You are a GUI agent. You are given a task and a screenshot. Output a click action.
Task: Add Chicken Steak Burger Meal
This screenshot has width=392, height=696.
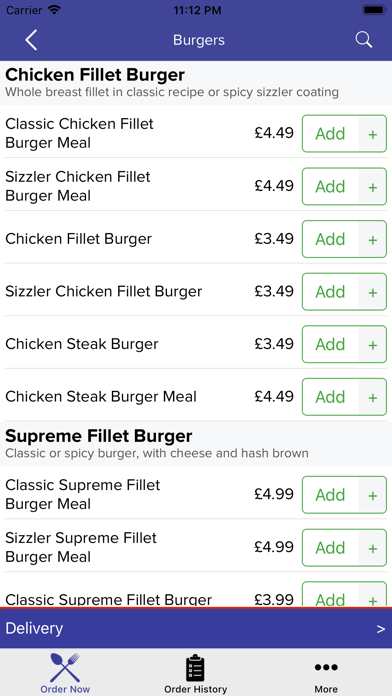(x=330, y=397)
